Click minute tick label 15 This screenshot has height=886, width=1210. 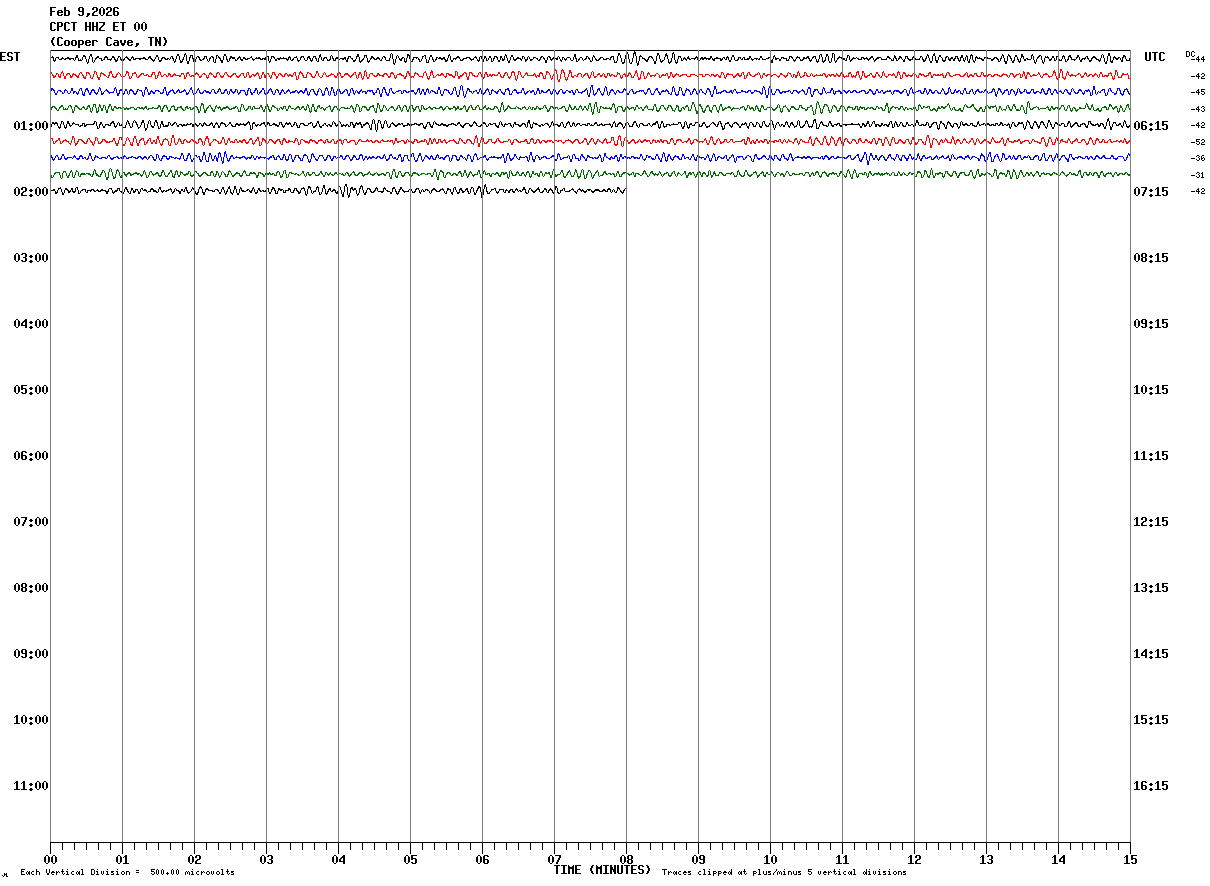tap(1130, 859)
